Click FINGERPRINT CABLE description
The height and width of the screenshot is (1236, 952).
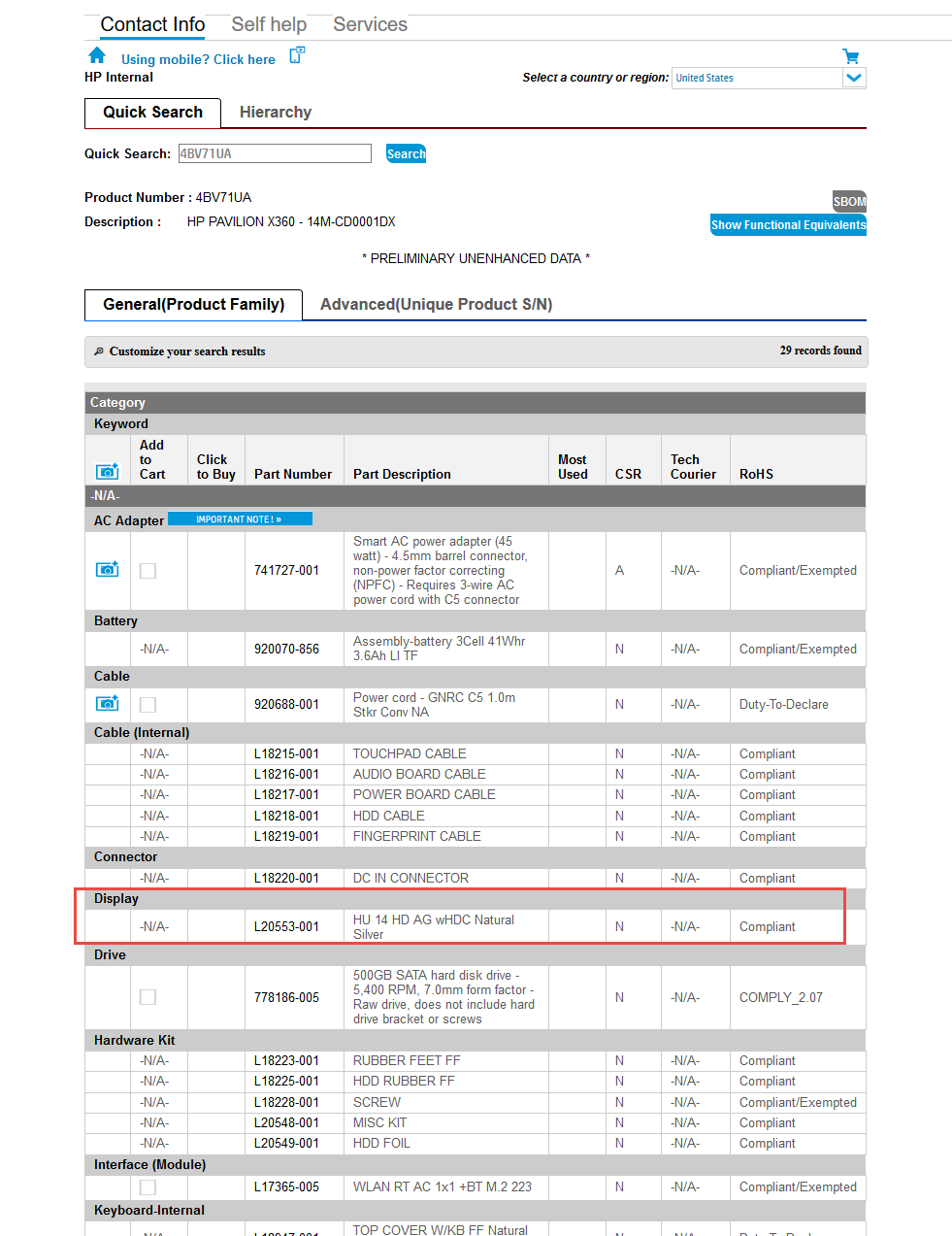click(416, 836)
